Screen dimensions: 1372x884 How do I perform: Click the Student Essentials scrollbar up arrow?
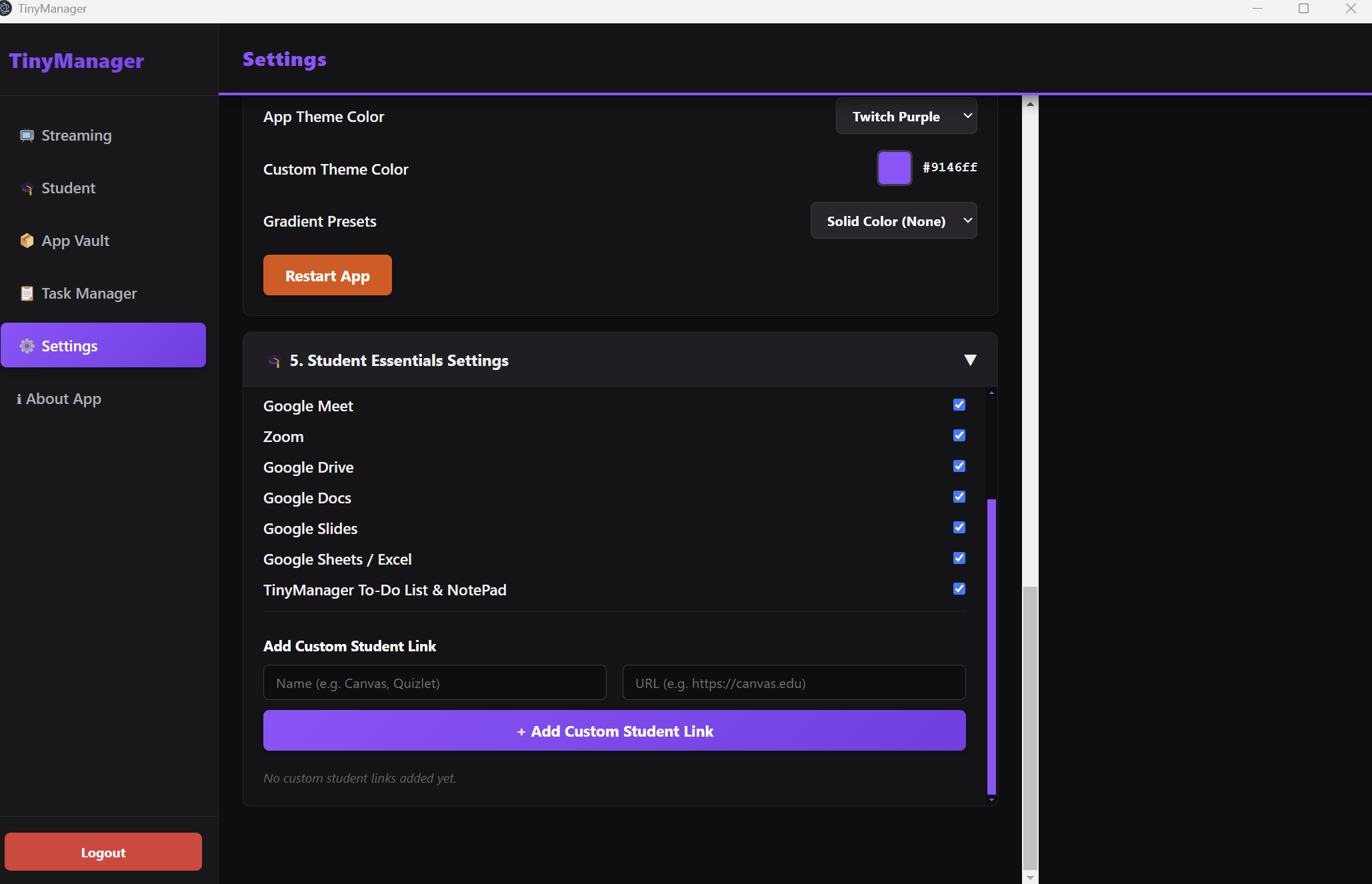tap(992, 393)
